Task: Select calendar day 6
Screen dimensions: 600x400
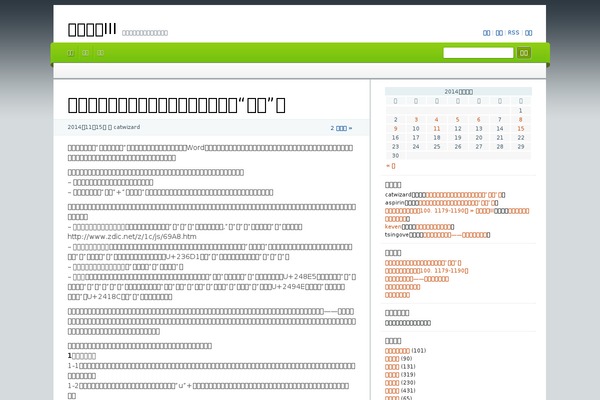Action: [479, 119]
